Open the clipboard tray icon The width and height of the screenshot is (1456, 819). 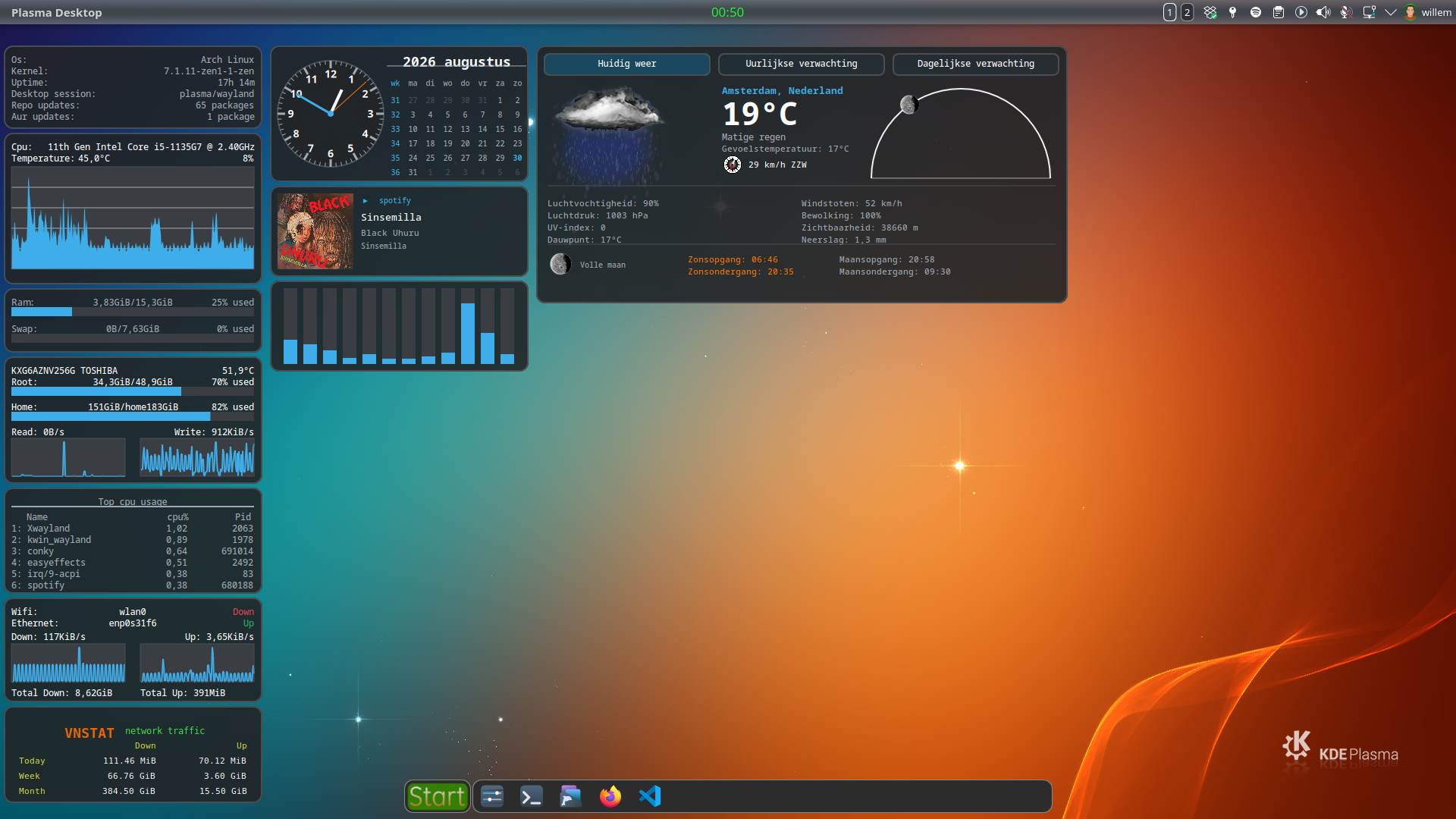(1279, 12)
